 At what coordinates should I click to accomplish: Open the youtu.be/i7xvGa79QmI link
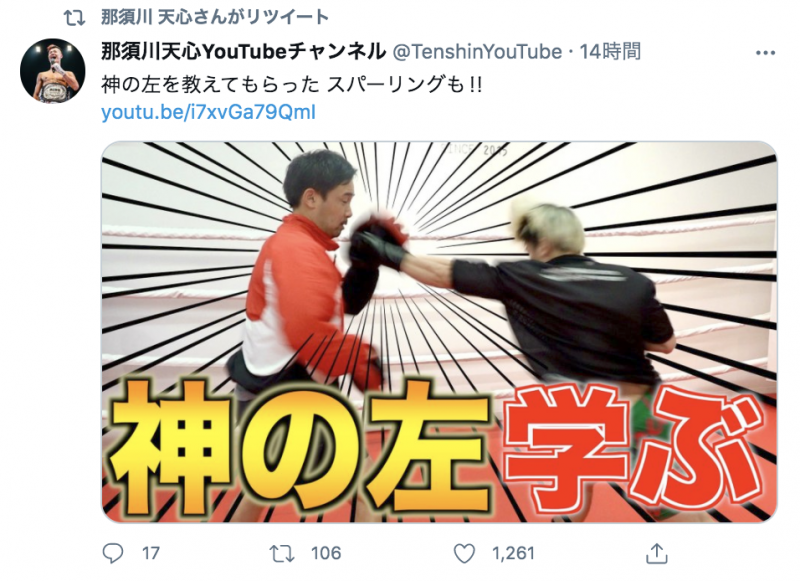(208, 112)
